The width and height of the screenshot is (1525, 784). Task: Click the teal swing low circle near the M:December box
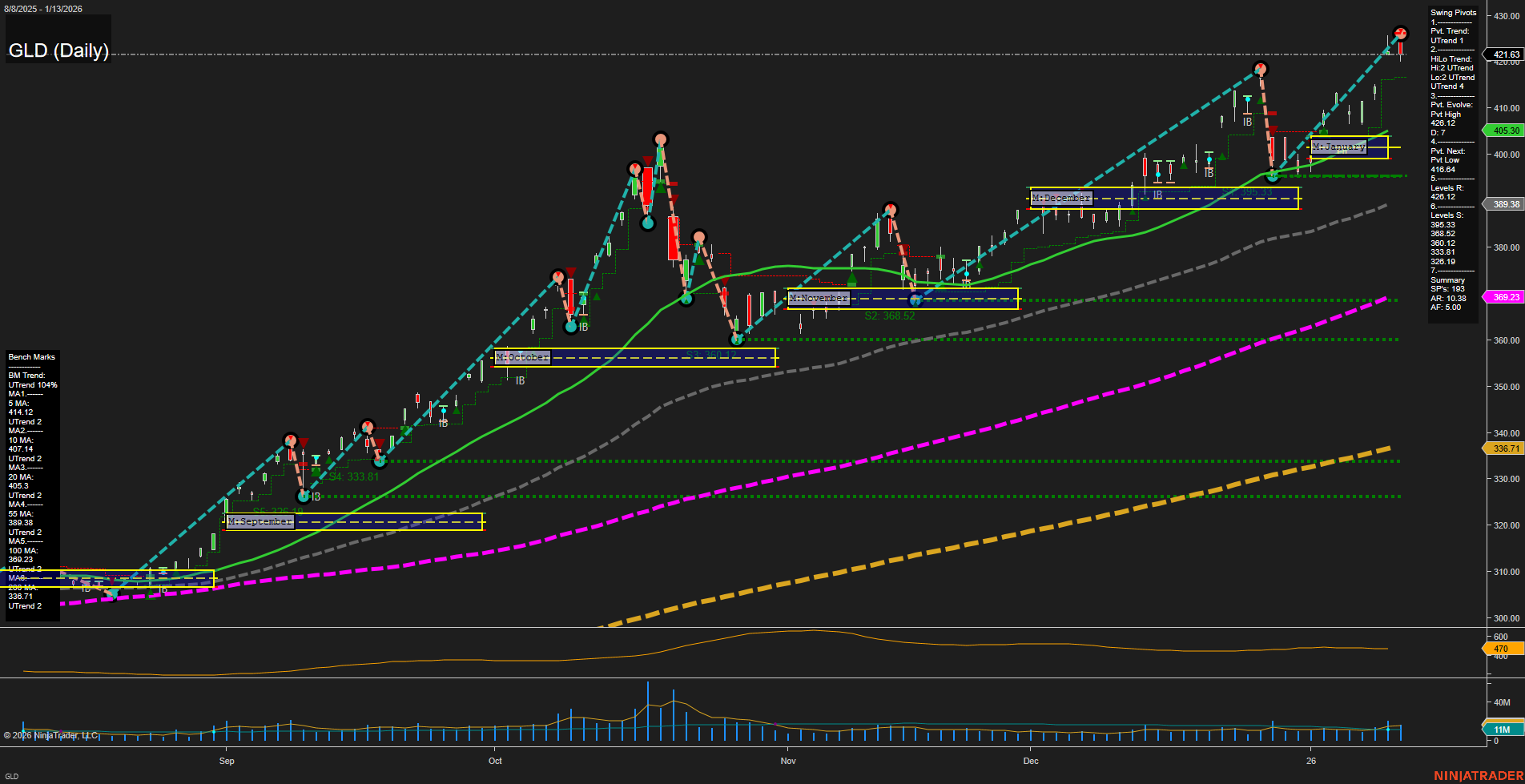tap(1273, 175)
